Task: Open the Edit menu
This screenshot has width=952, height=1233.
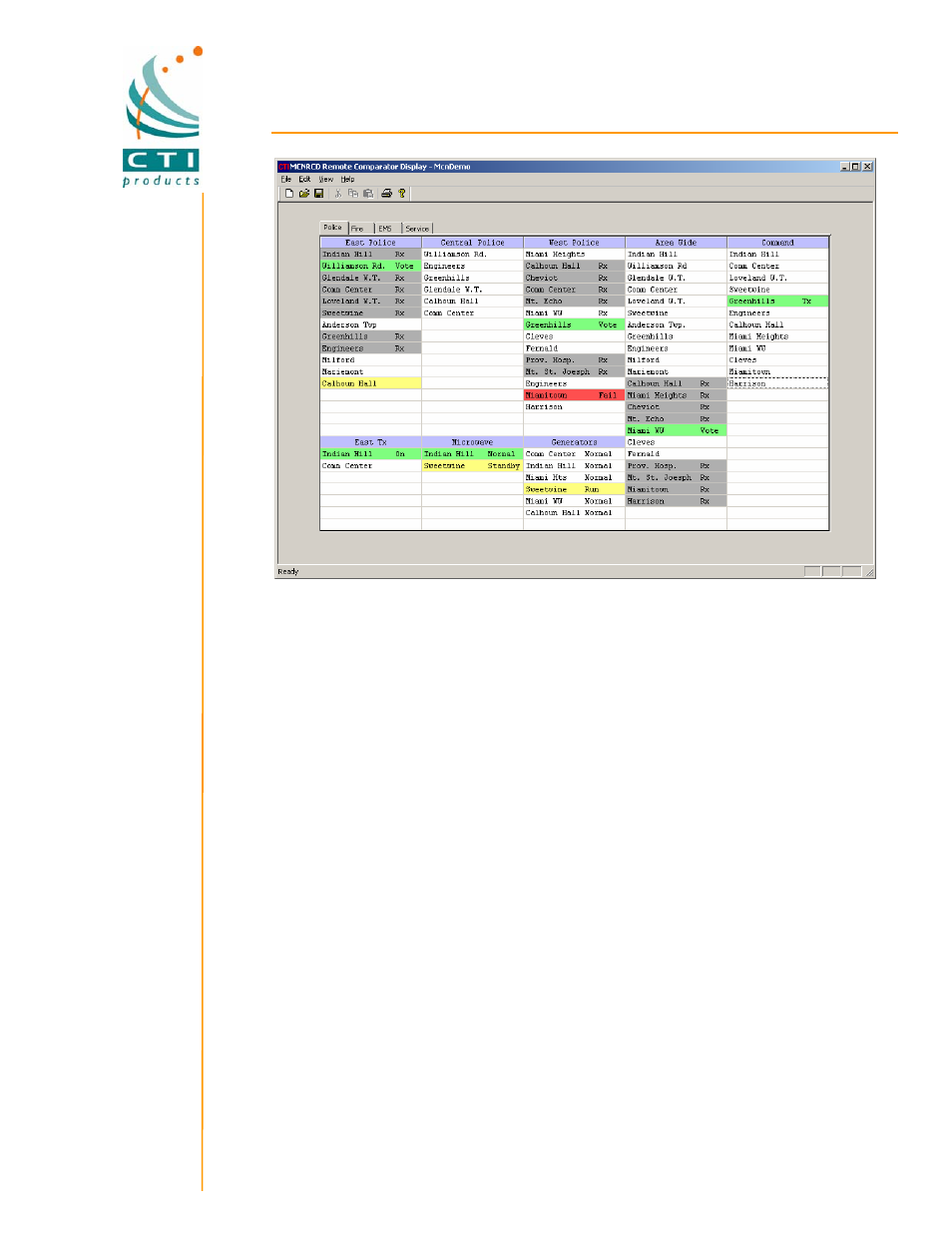Action: (x=304, y=180)
